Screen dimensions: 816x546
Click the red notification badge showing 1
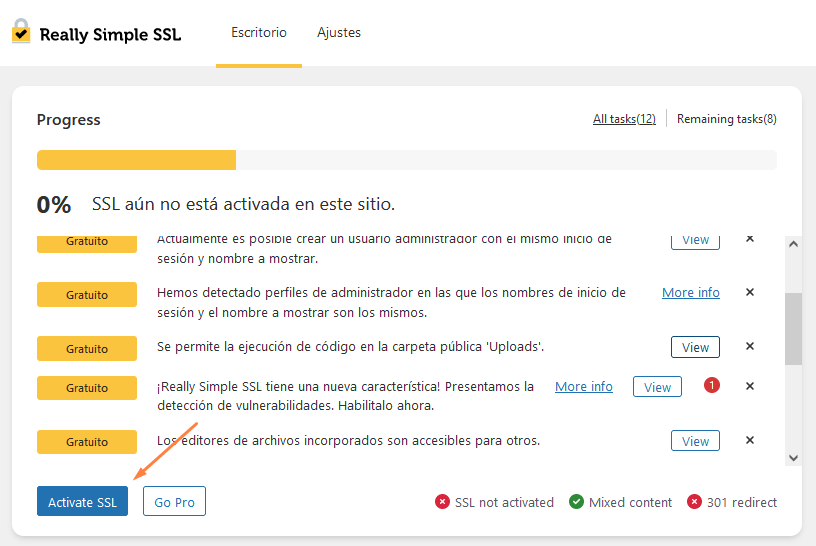tap(712, 386)
